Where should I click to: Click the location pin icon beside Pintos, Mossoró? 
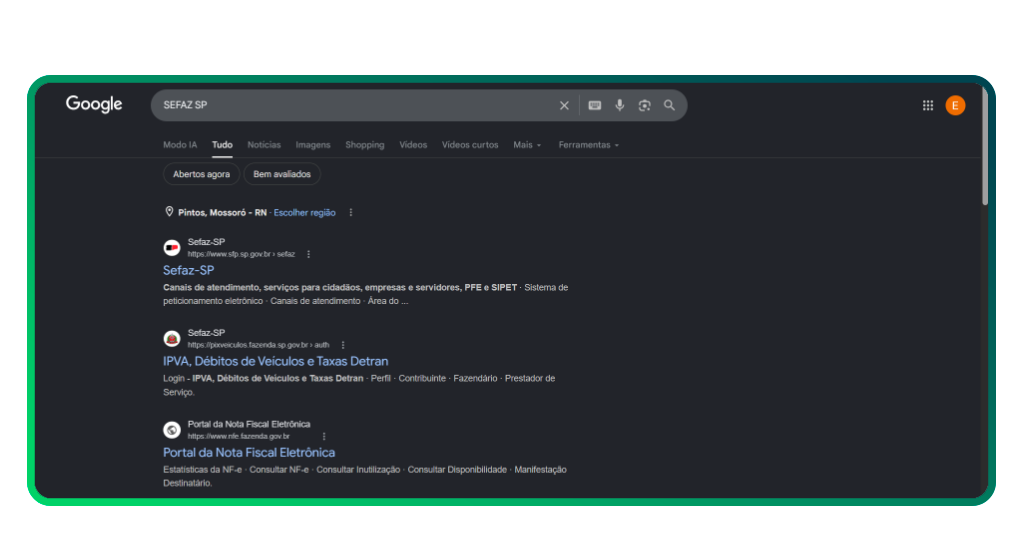tap(169, 212)
